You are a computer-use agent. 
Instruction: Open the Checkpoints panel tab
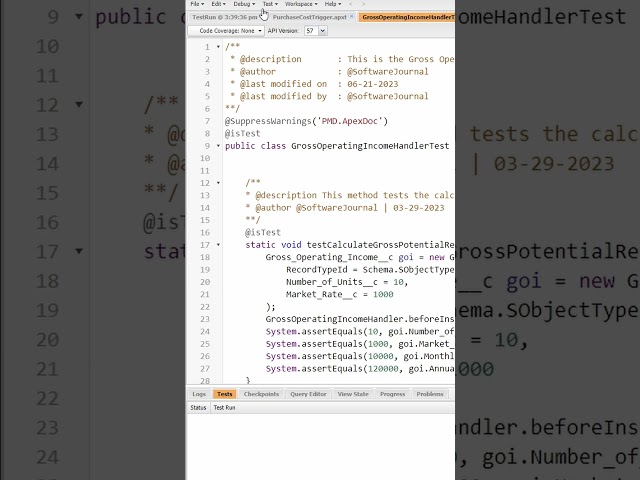coord(261,394)
